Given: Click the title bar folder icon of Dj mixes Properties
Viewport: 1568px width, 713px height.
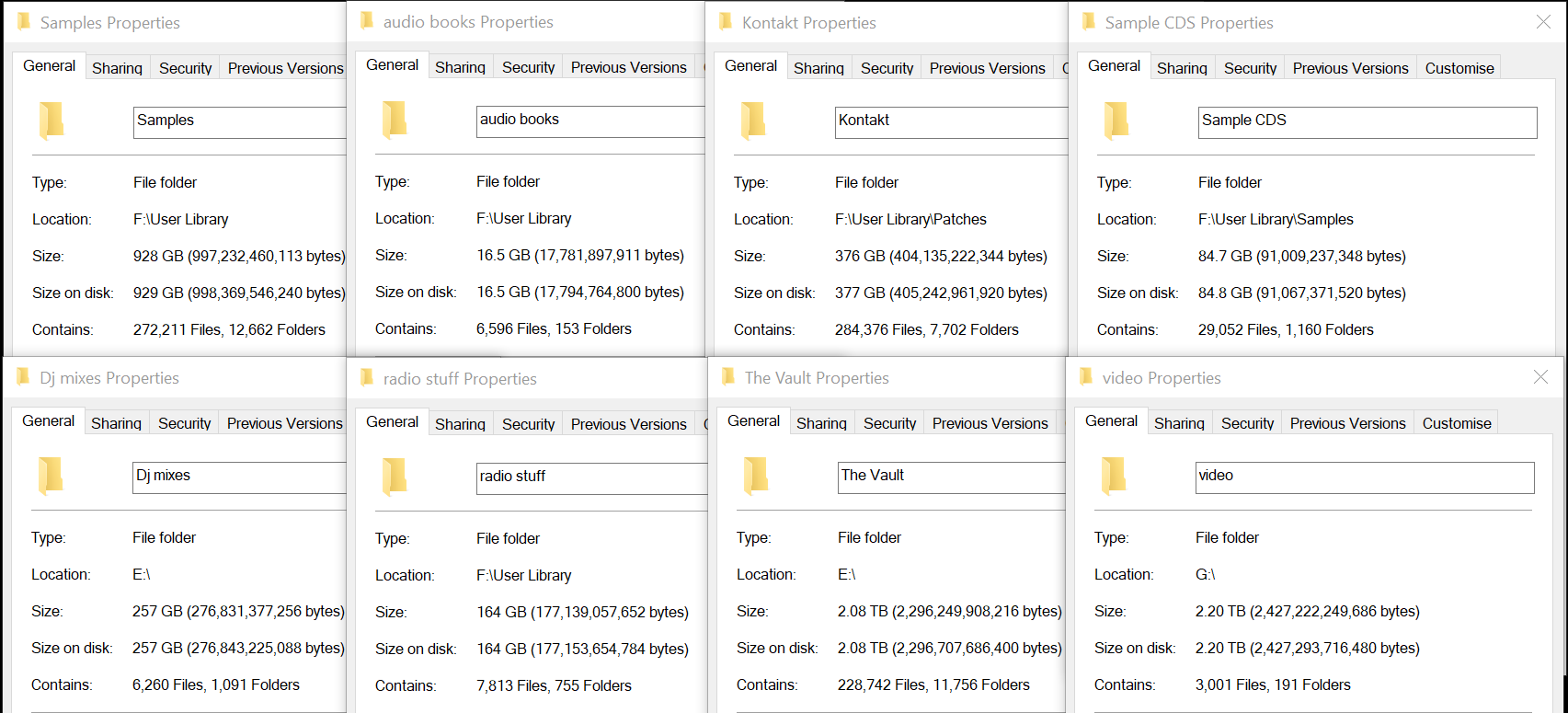Looking at the screenshot, I should [x=23, y=376].
